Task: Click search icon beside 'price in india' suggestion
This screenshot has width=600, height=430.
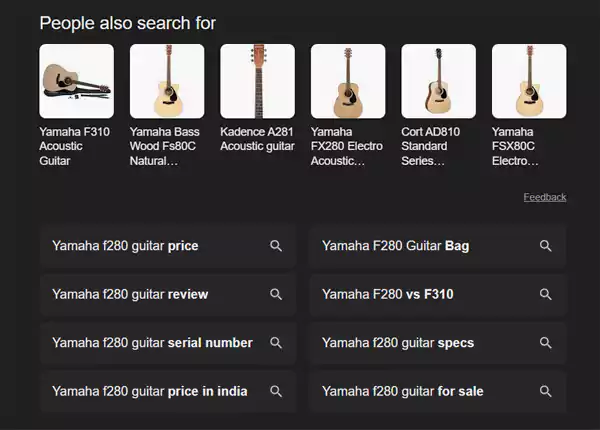Action: click(276, 391)
